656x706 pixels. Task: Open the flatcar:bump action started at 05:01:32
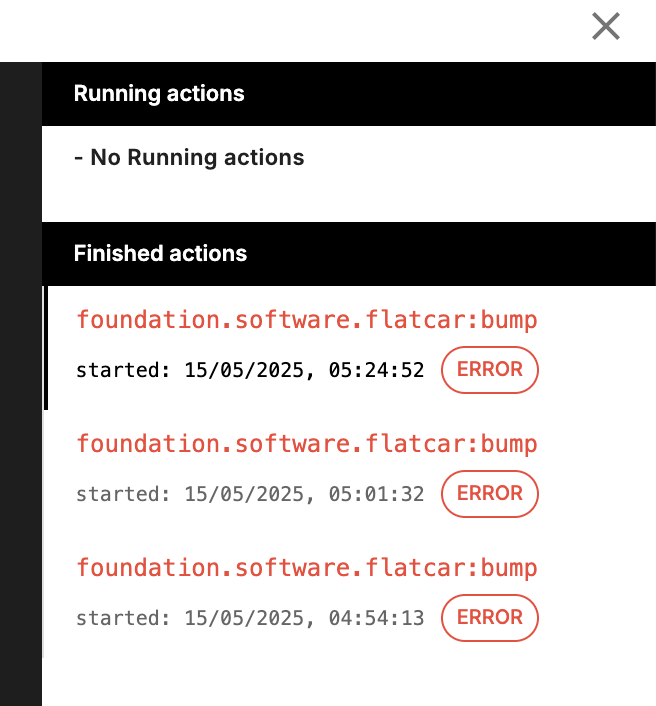pyautogui.click(x=307, y=444)
